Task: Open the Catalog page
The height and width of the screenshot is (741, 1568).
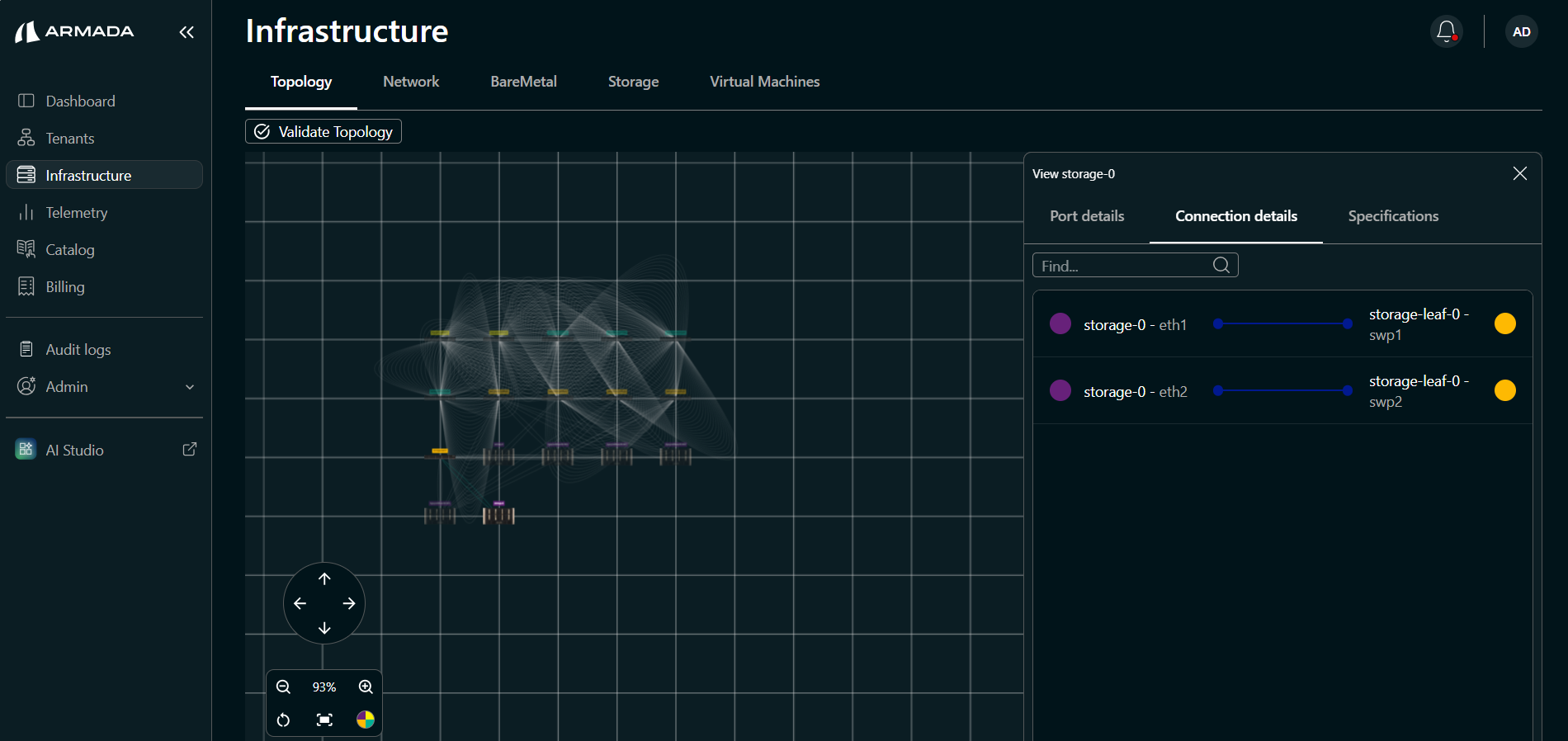Action: click(104, 249)
